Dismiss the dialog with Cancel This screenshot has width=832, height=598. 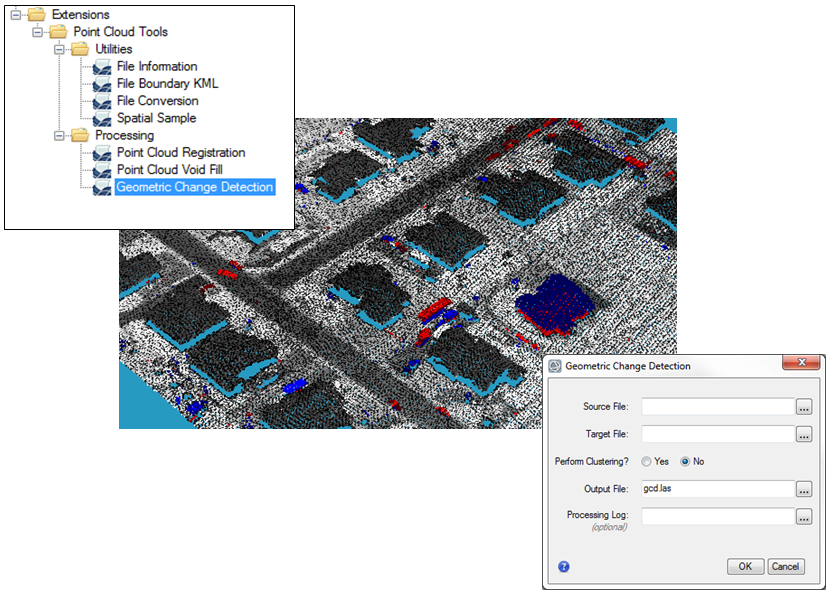point(787,566)
